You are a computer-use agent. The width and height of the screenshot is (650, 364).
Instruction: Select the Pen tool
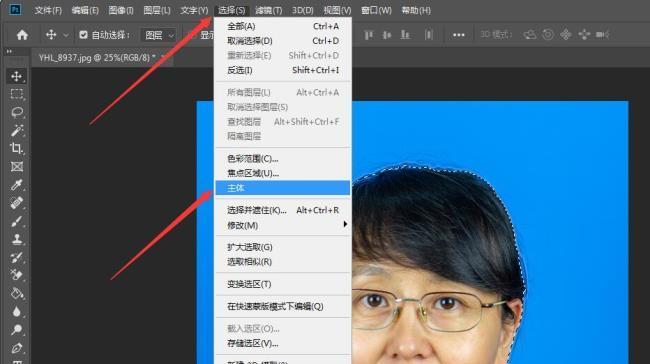click(x=17, y=348)
